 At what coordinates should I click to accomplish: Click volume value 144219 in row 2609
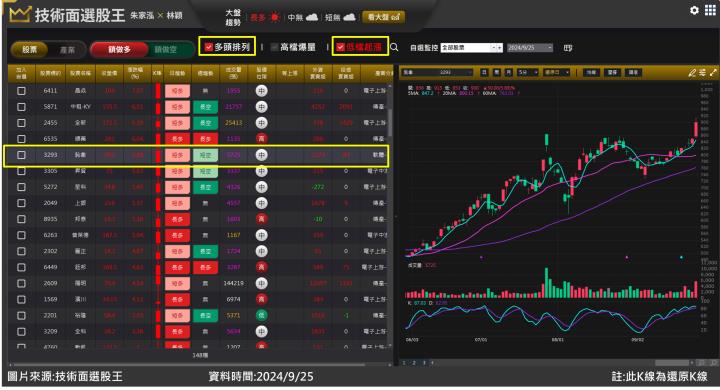pyautogui.click(x=233, y=283)
